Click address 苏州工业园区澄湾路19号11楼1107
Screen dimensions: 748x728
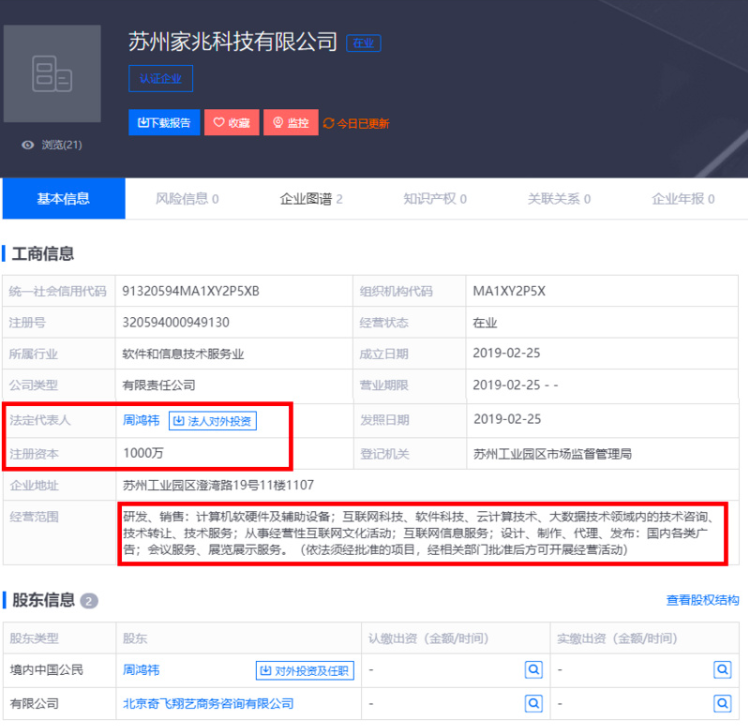tap(218, 485)
